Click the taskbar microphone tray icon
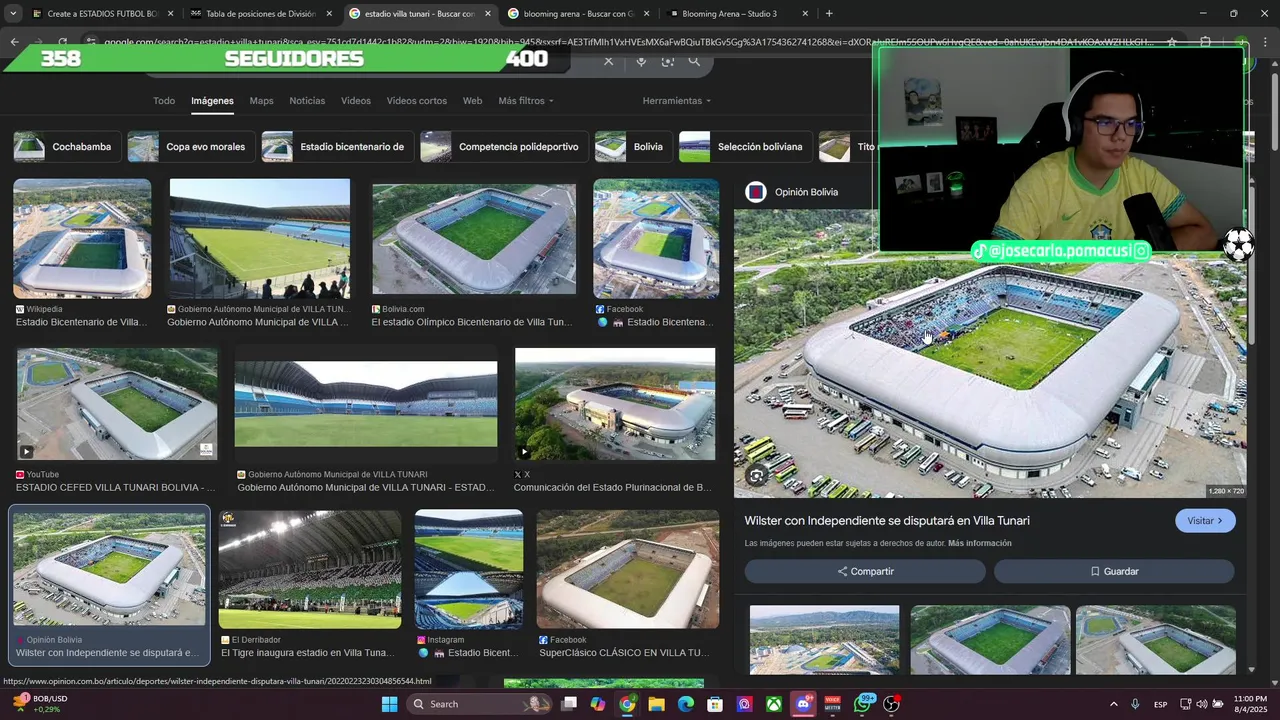The width and height of the screenshot is (1280, 720). point(1135,704)
